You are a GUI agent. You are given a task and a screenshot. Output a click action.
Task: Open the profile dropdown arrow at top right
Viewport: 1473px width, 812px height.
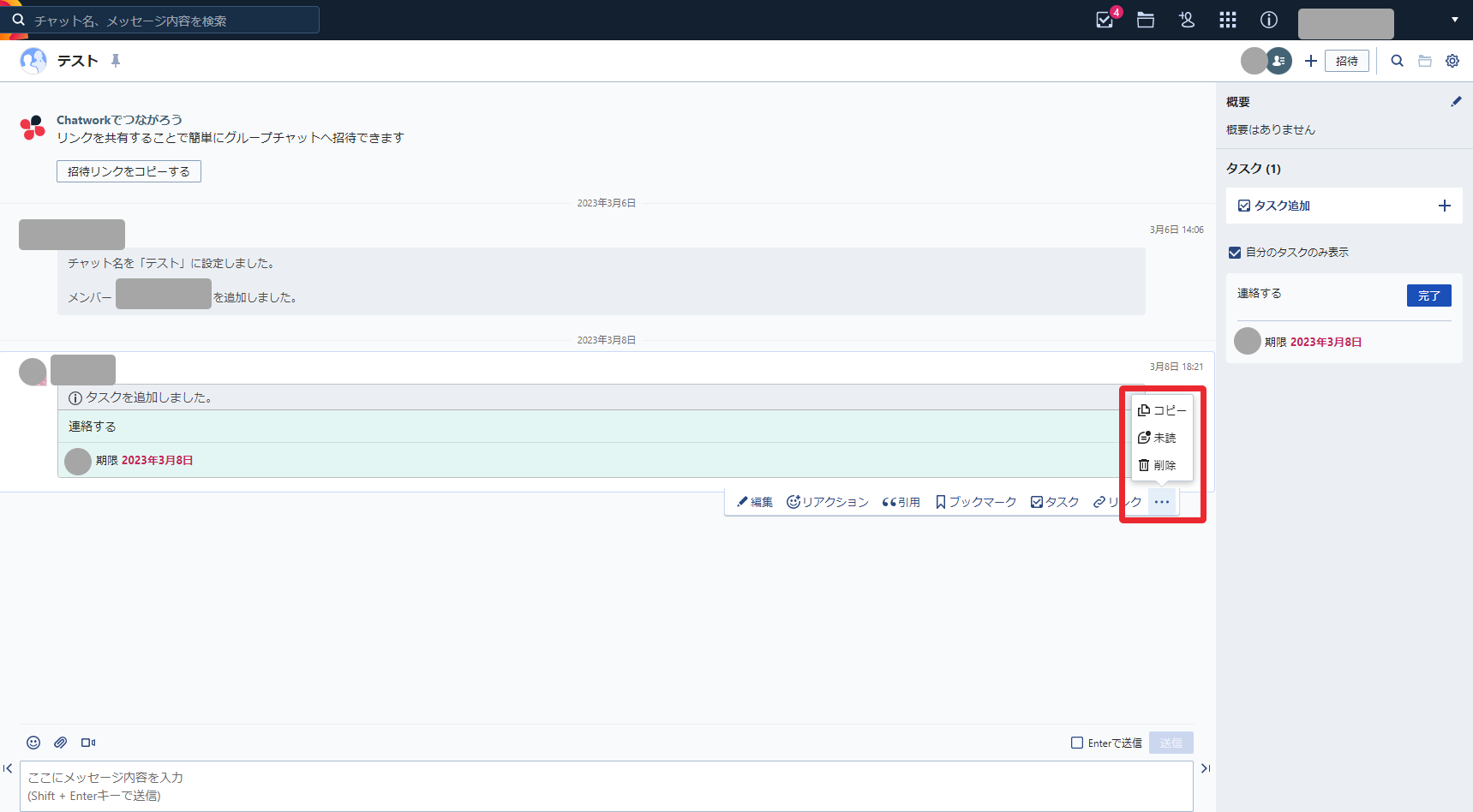pos(1454,20)
